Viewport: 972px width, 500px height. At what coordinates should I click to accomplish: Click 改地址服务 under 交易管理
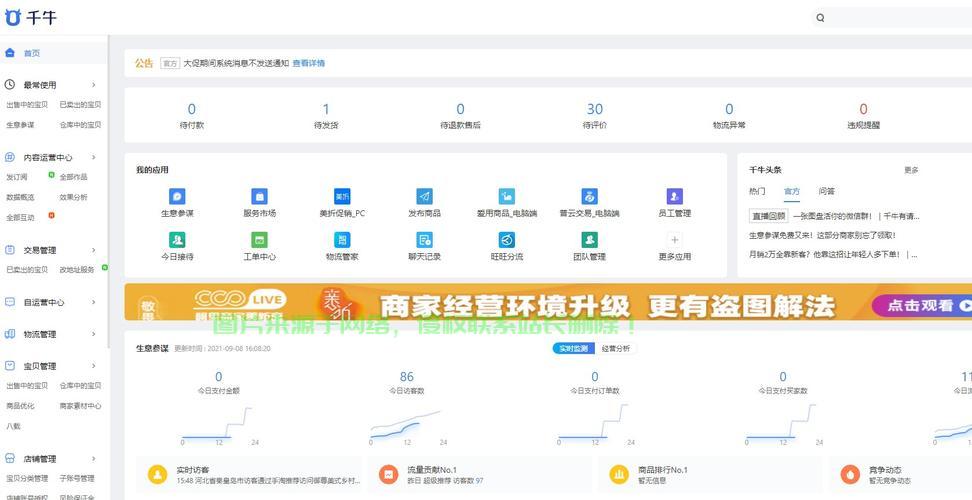pos(77,270)
